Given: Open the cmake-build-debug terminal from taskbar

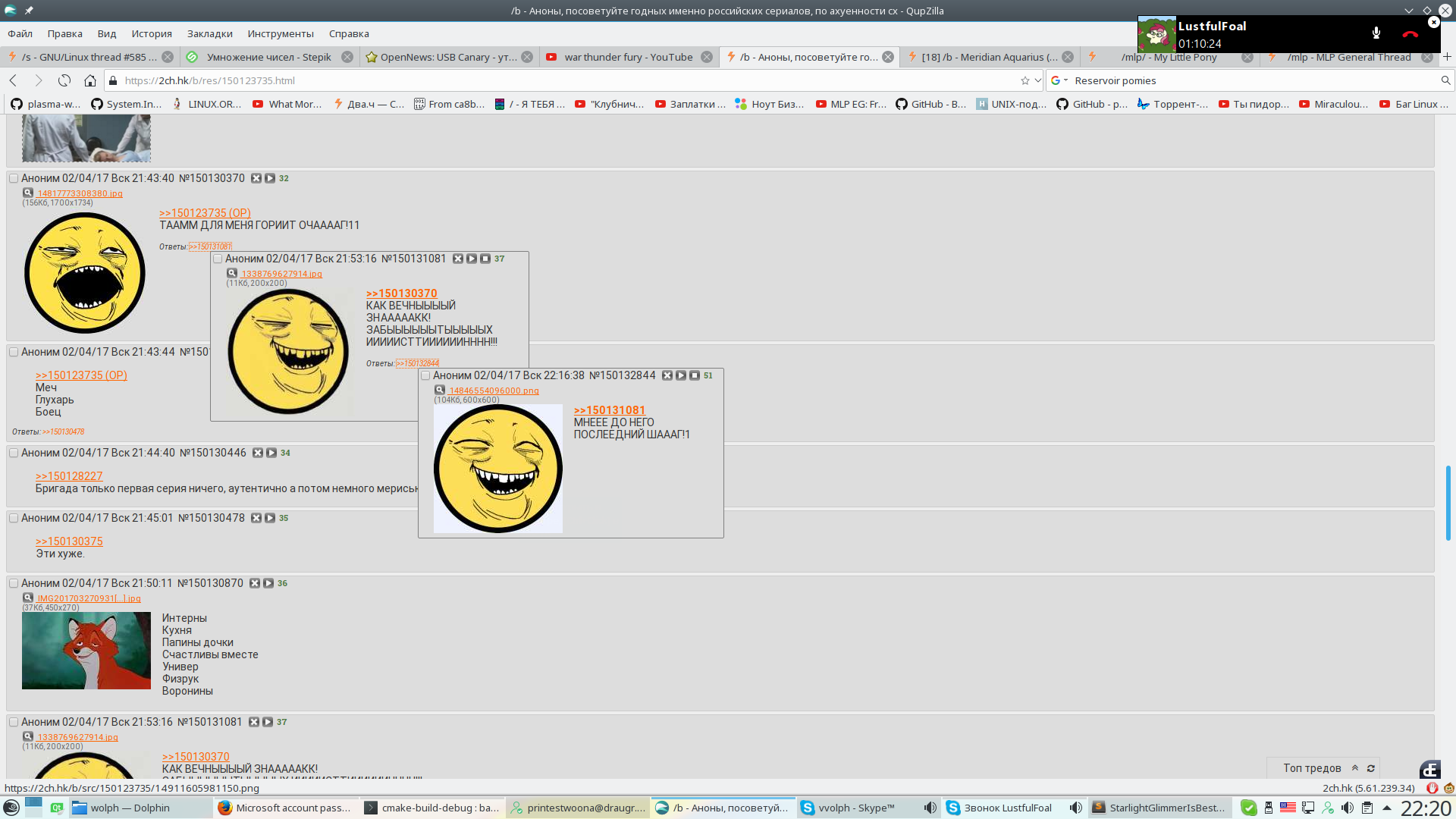Looking at the screenshot, I should [432, 808].
